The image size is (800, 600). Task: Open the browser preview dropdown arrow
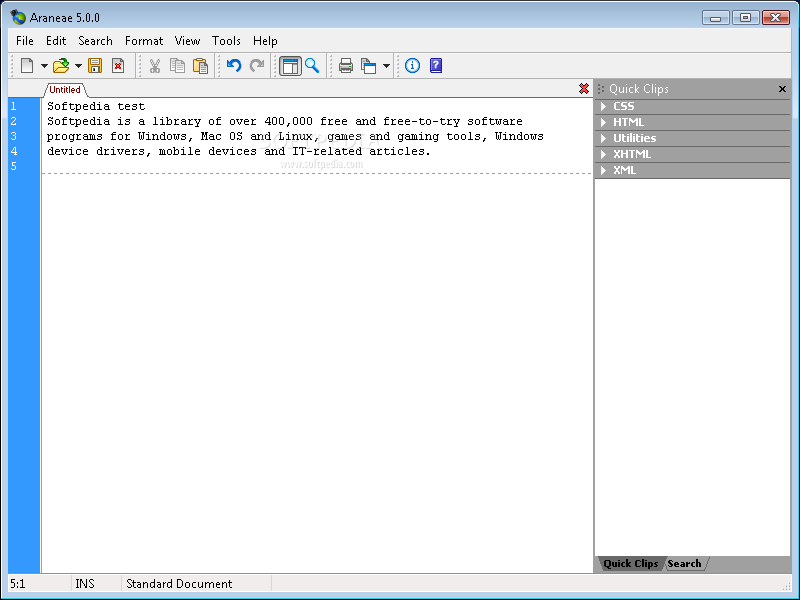coord(386,66)
